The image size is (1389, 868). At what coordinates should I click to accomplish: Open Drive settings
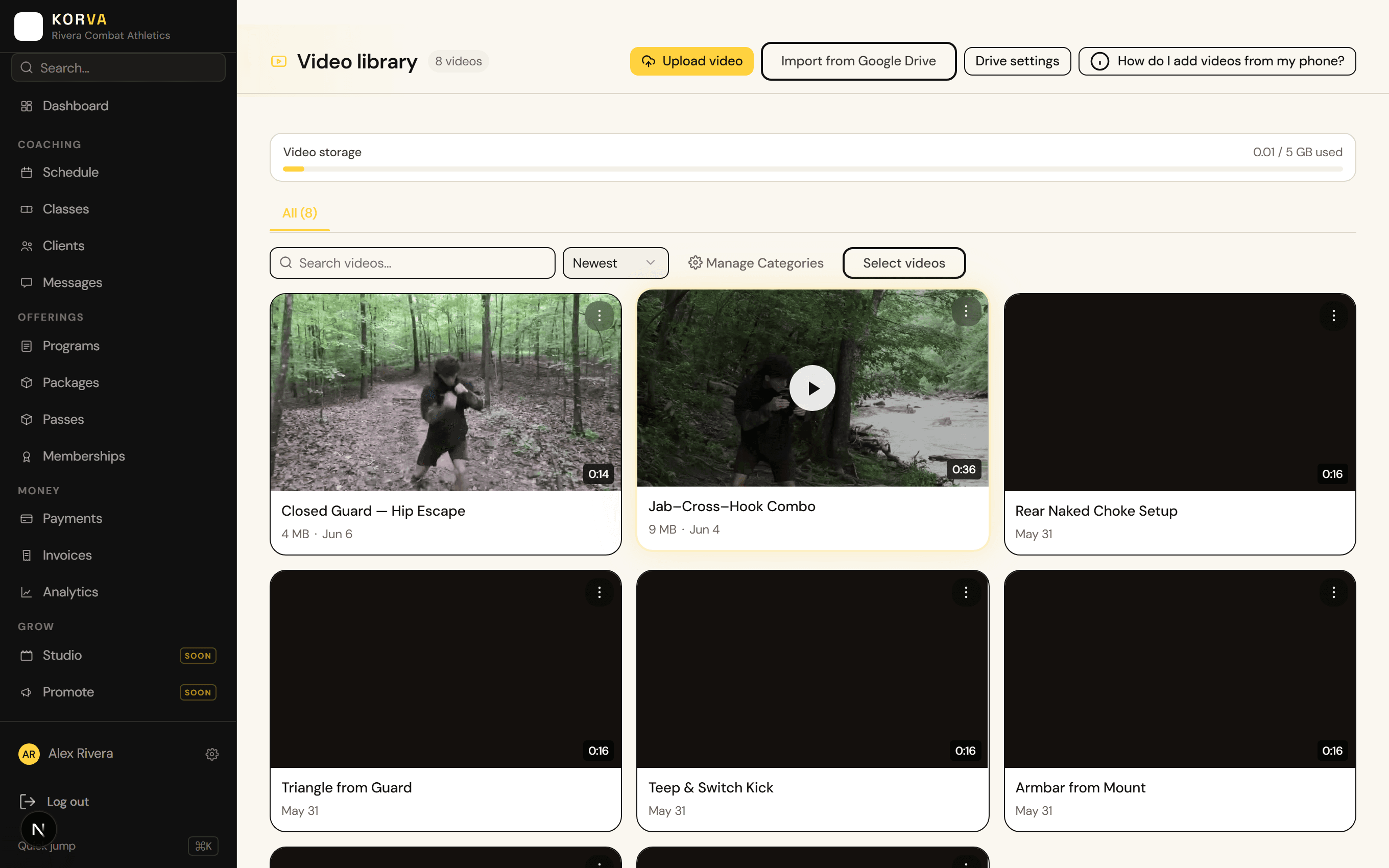tap(1017, 61)
